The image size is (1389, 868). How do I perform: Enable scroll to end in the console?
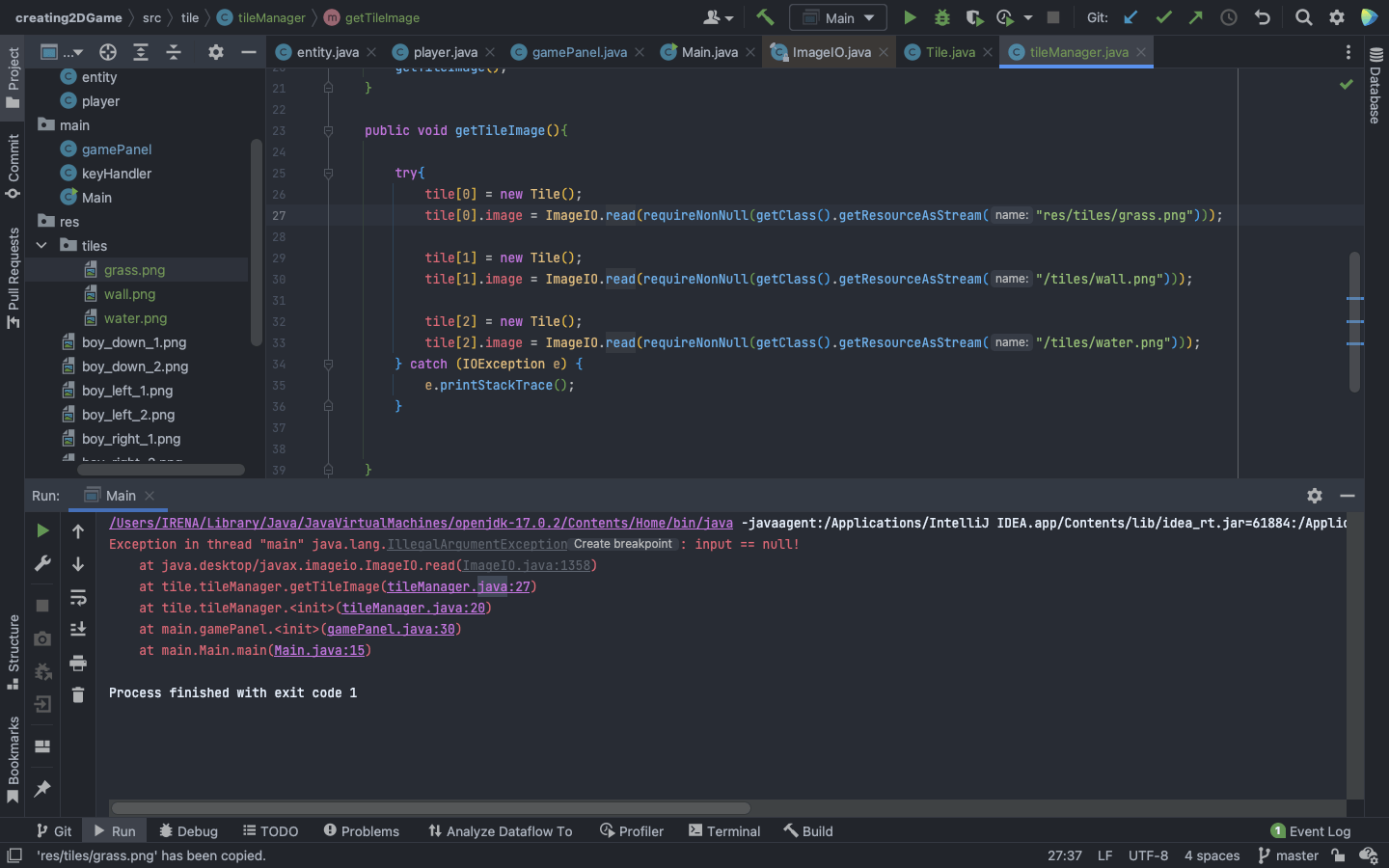pos(79,629)
